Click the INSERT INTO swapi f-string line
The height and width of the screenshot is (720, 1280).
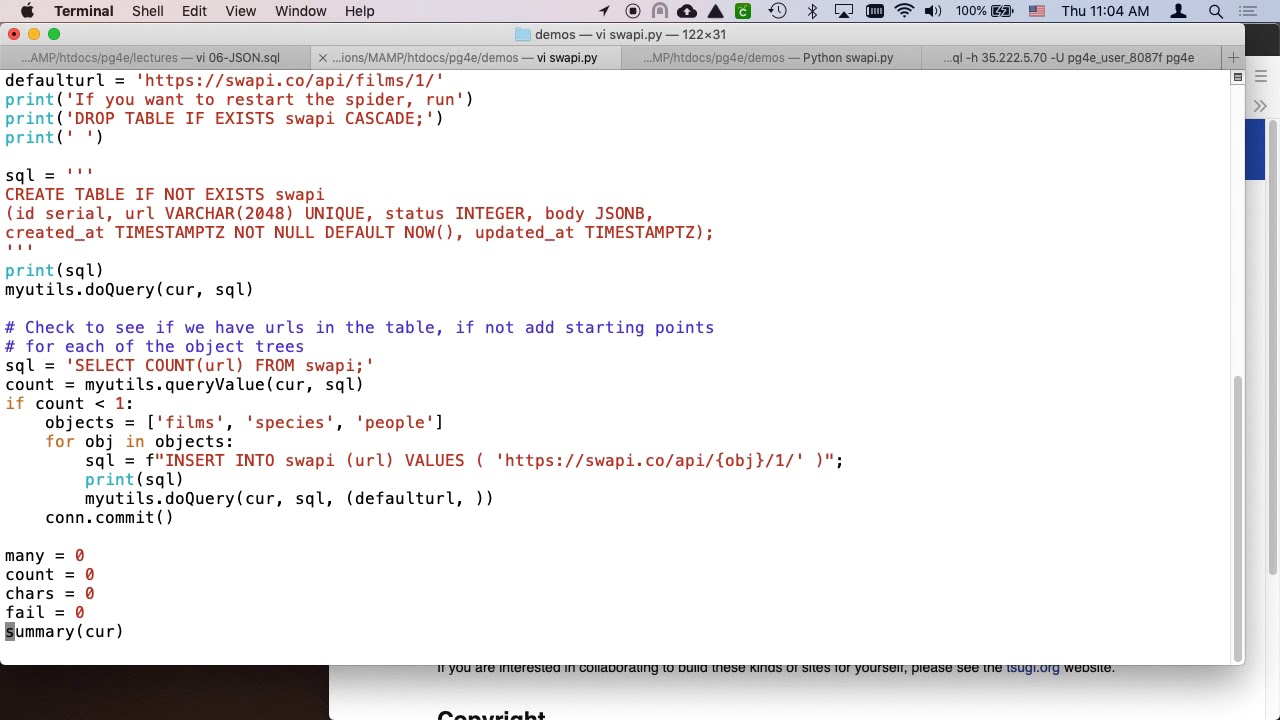[464, 461]
